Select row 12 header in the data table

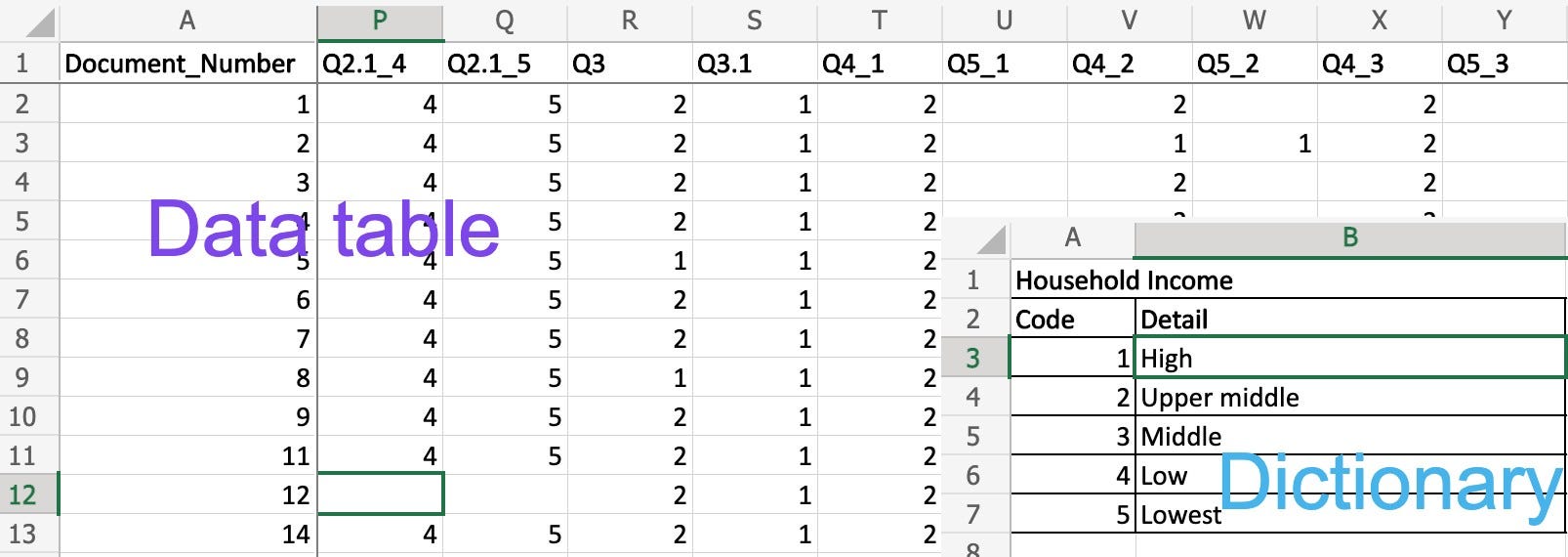pos(22,494)
